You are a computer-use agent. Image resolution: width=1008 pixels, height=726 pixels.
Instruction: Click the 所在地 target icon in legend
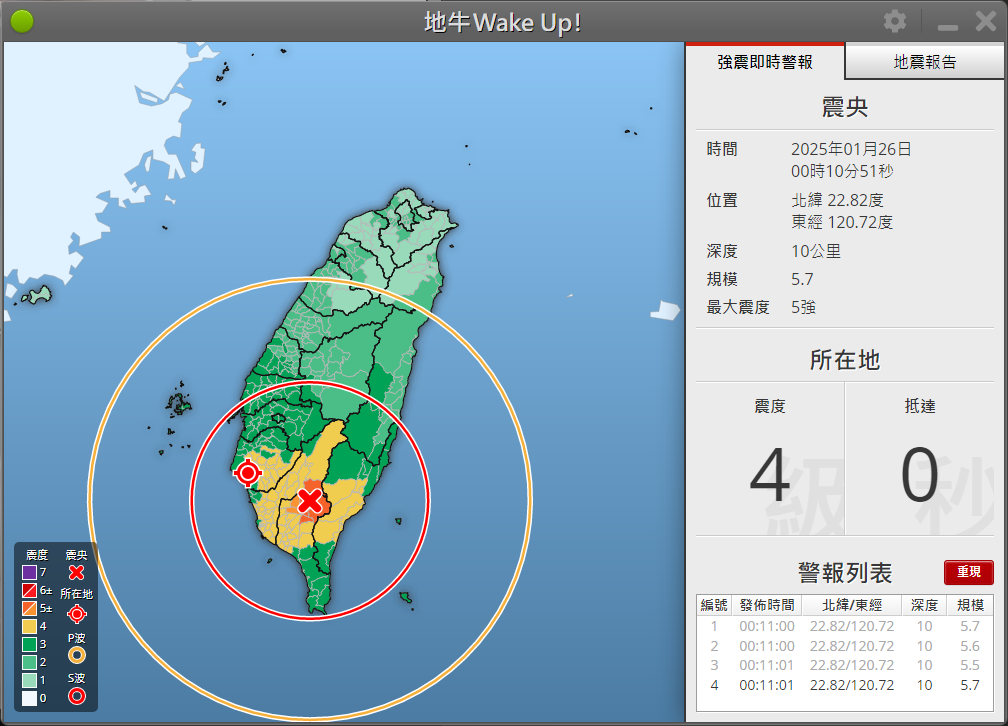click(x=76, y=614)
